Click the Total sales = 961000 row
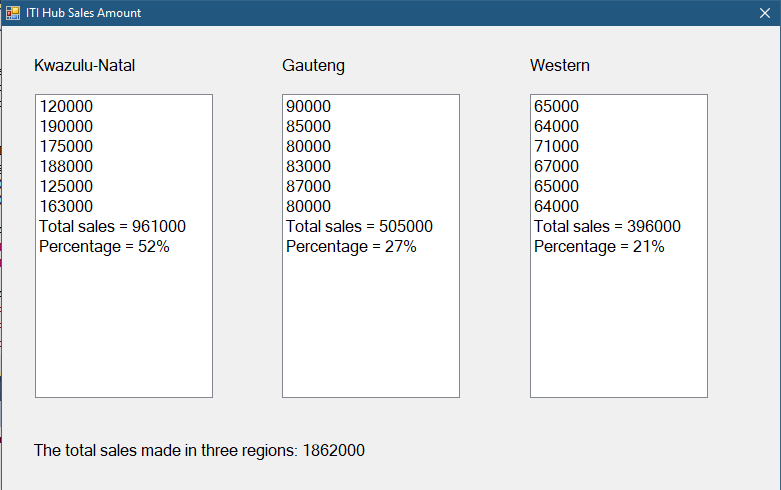This screenshot has height=490, width=781. [112, 227]
